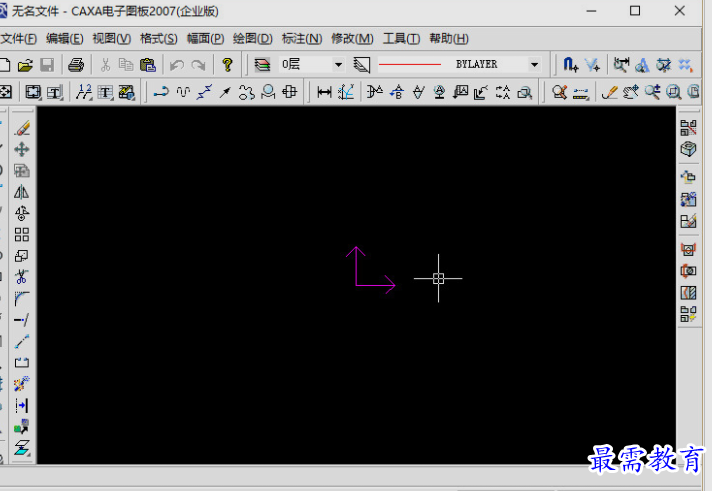Click the undo arrow icon
712x491 pixels.
coord(177,65)
